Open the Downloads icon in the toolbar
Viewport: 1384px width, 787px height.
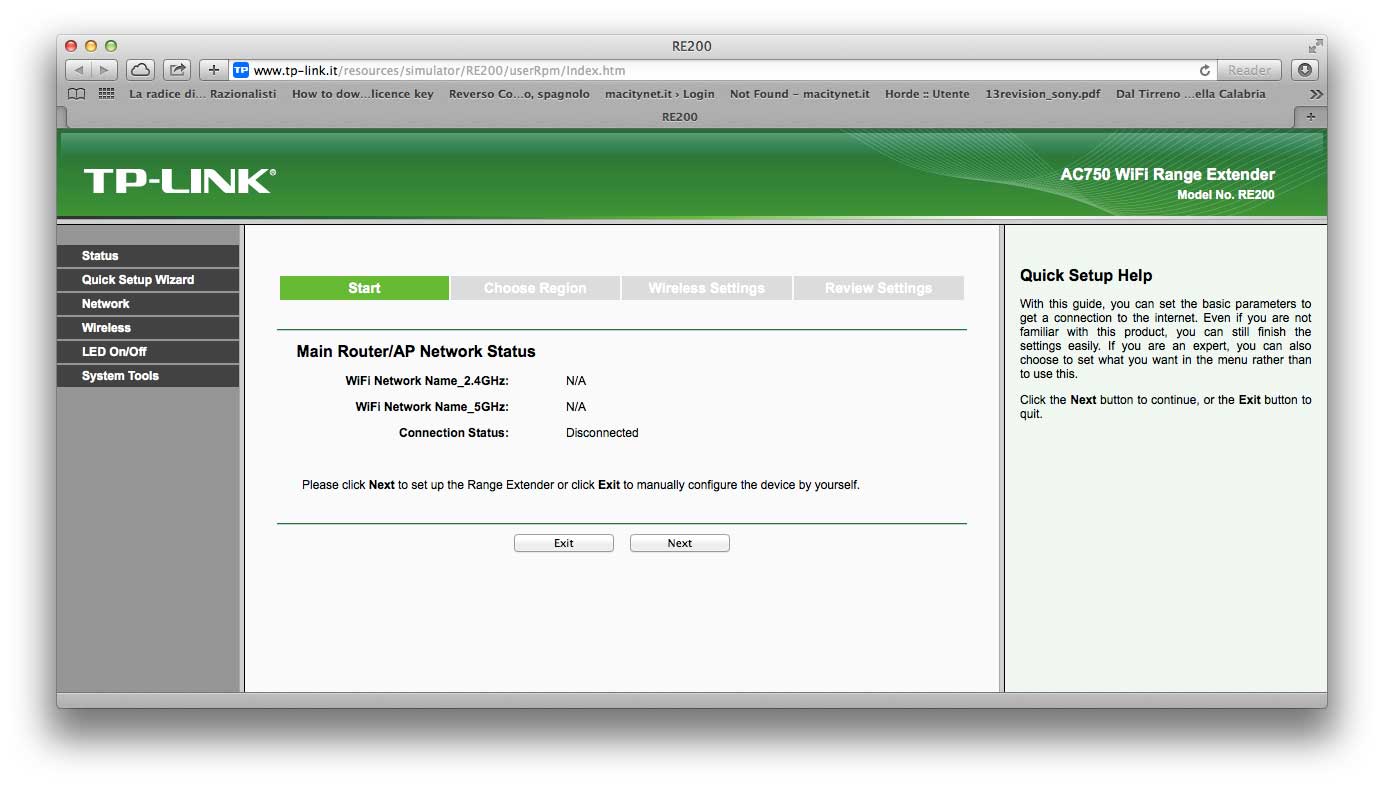click(x=1304, y=70)
